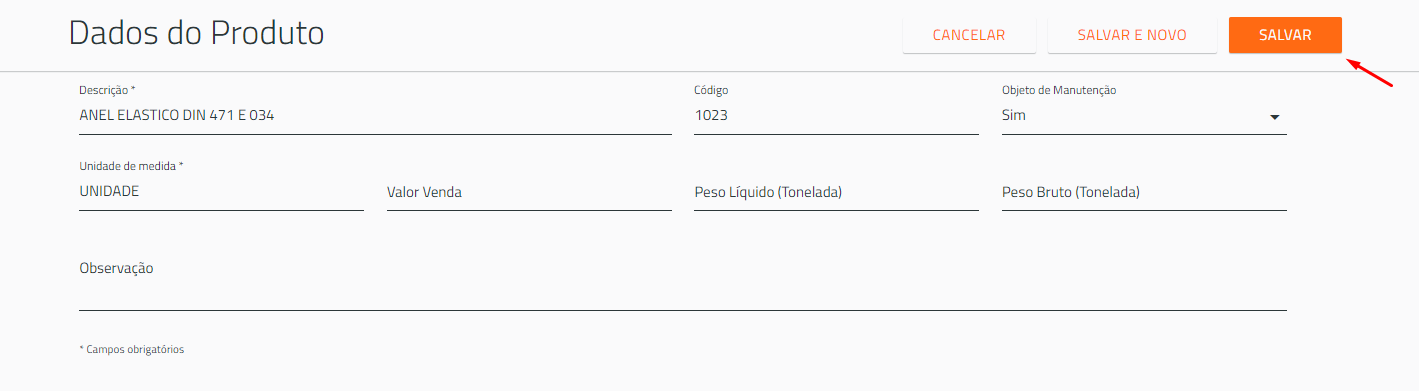Focus the description text ANEL ELASTICO DIN 471 E 034
1419x391 pixels.
click(177, 115)
